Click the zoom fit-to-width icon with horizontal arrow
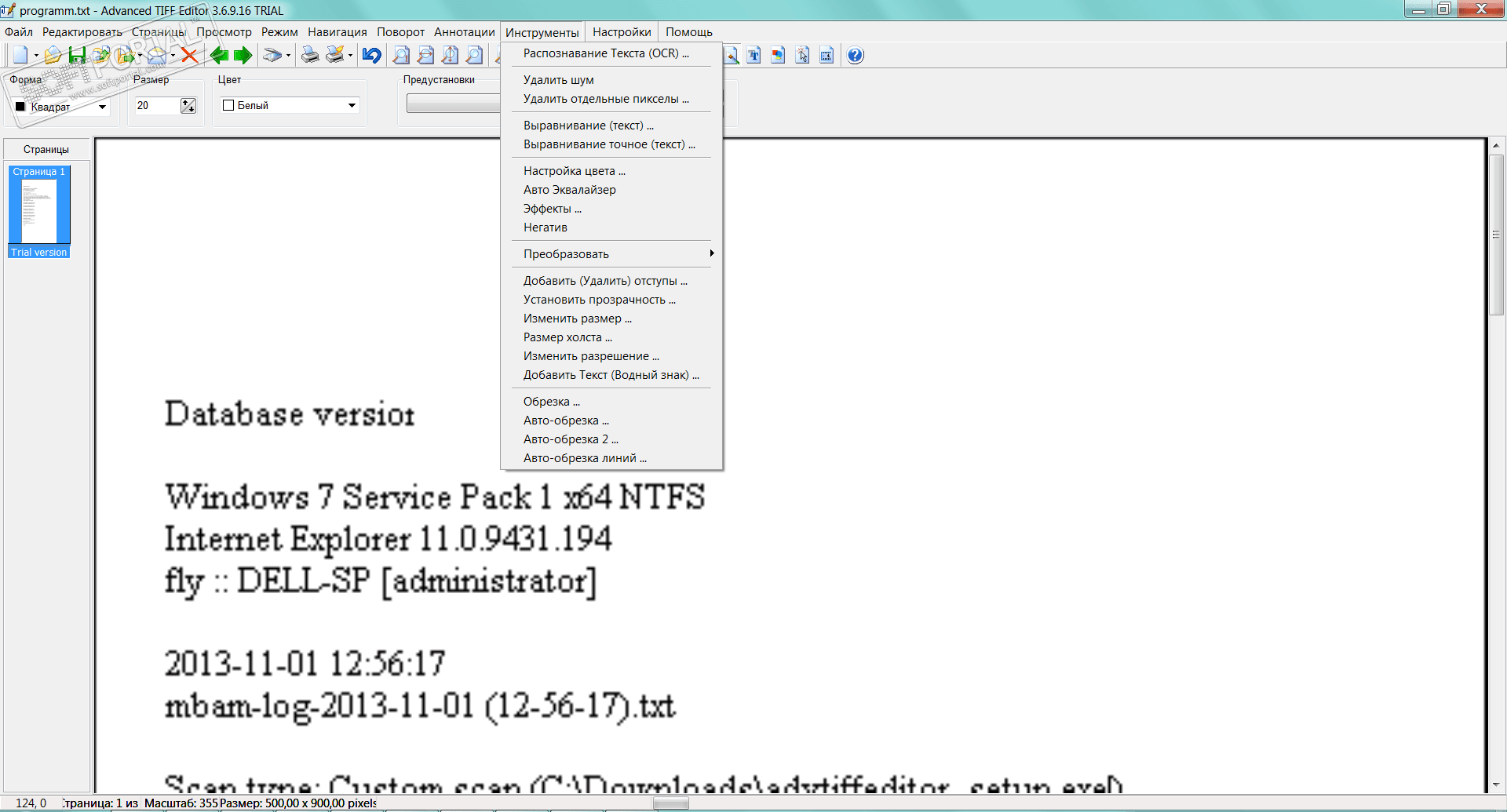The image size is (1507, 812). pos(425,55)
